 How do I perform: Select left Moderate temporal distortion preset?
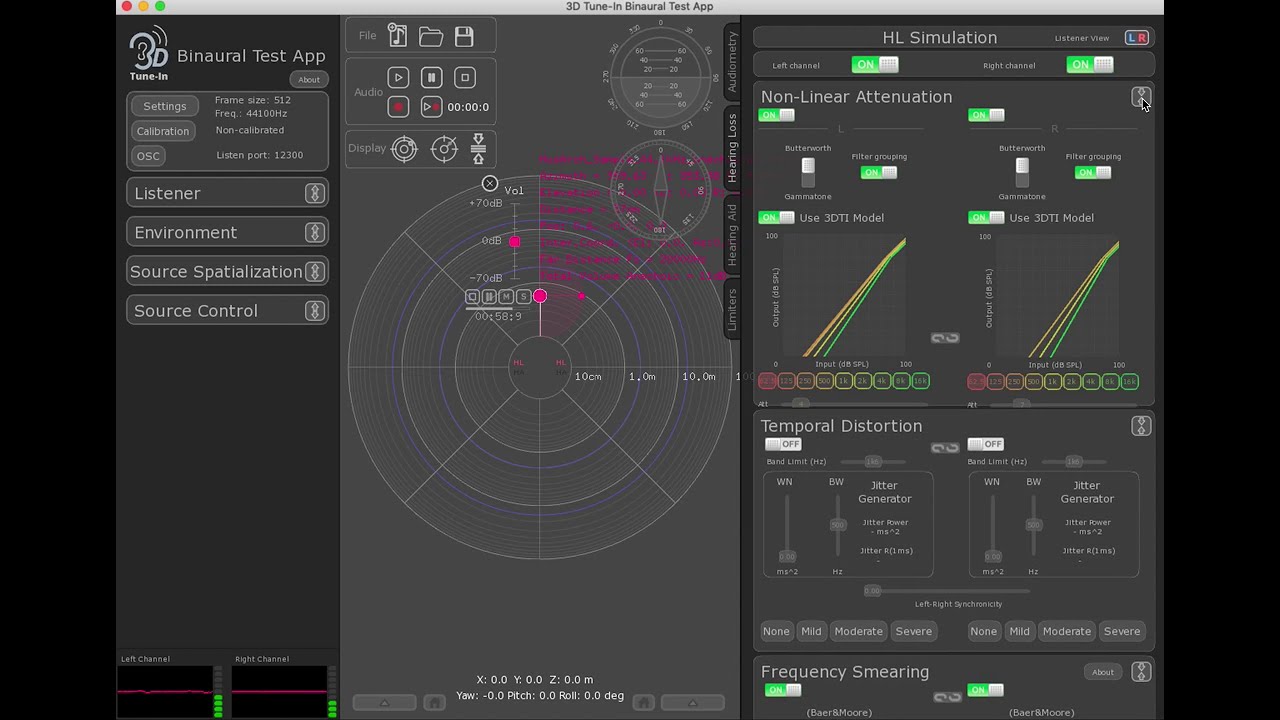859,631
